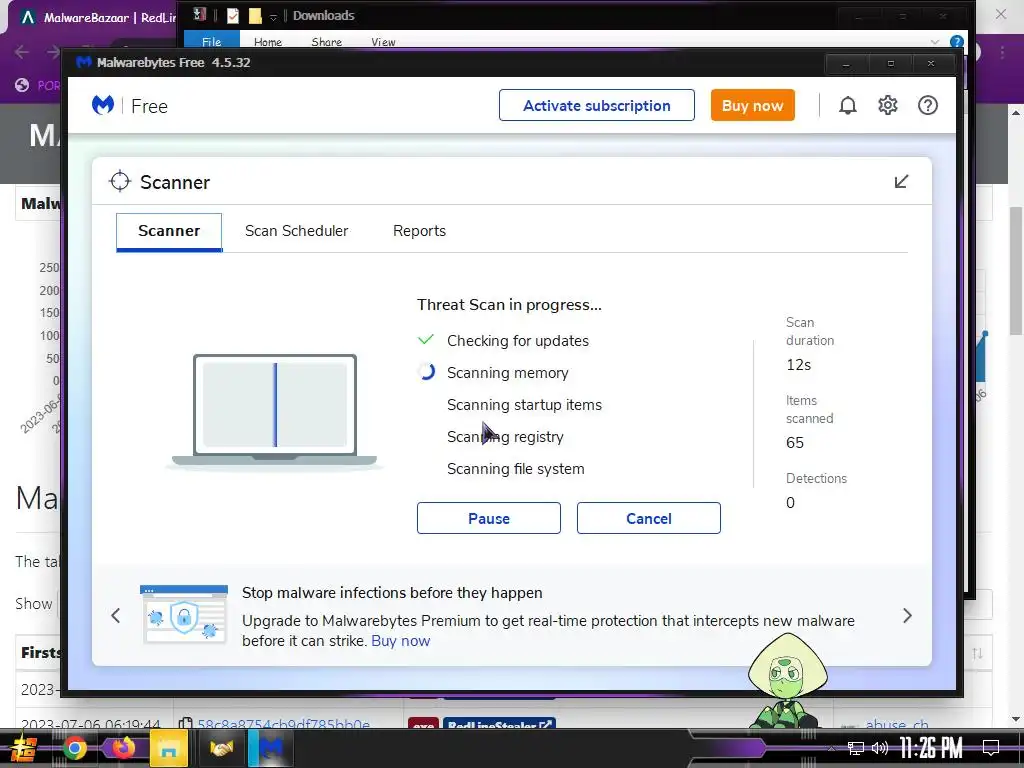Open the Share tab in Downloads window
The height and width of the screenshot is (768, 1024).
coord(327,42)
